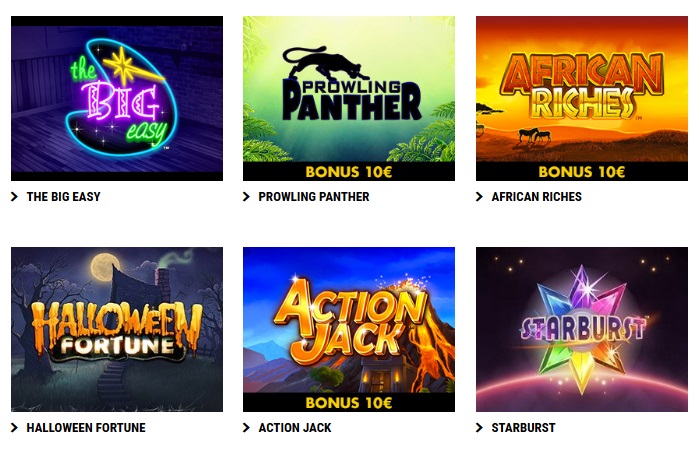
Task: Follow the THE BIG EASY text link
Action: [64, 197]
